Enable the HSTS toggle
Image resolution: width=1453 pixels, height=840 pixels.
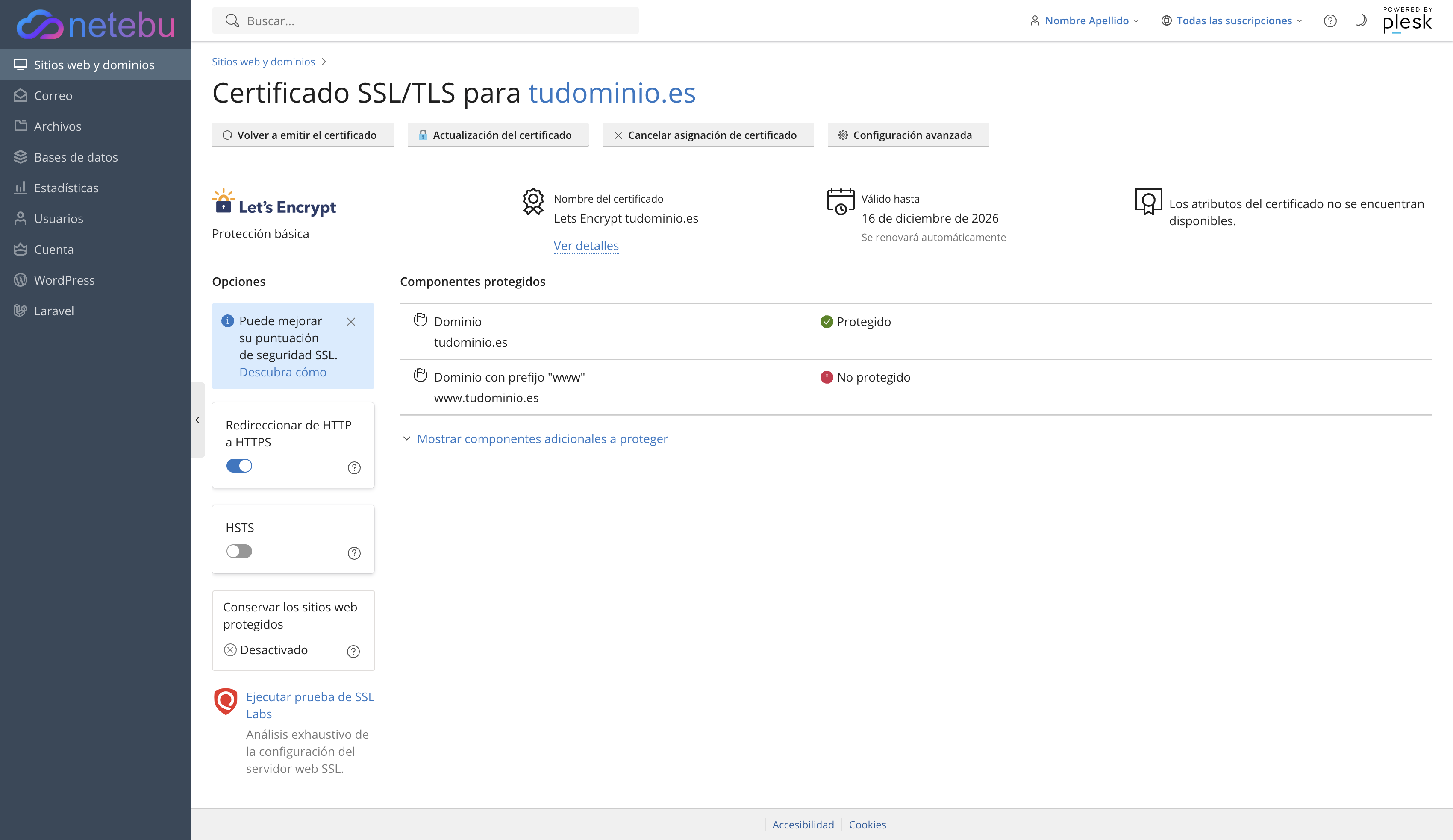pos(239,551)
